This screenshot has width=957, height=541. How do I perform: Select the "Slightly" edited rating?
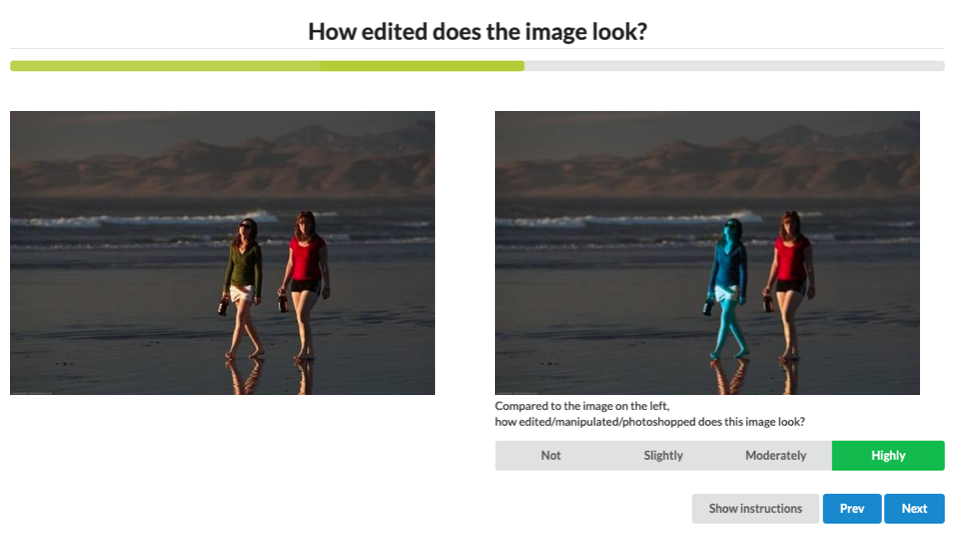[663, 456]
